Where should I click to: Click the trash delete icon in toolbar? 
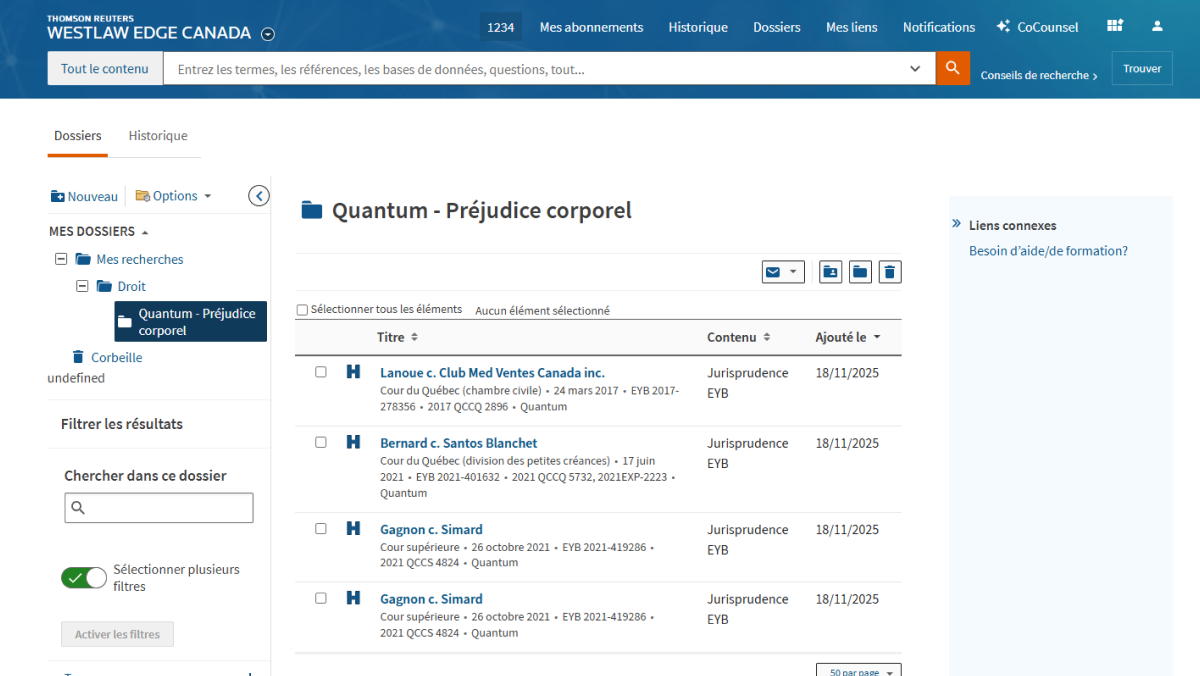tap(890, 271)
